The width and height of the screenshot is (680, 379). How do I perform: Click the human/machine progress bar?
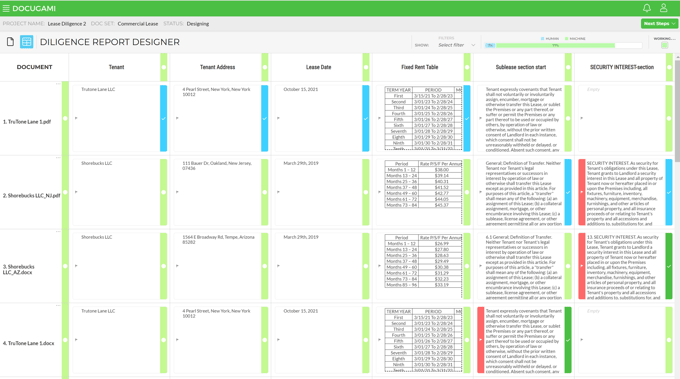[563, 45]
